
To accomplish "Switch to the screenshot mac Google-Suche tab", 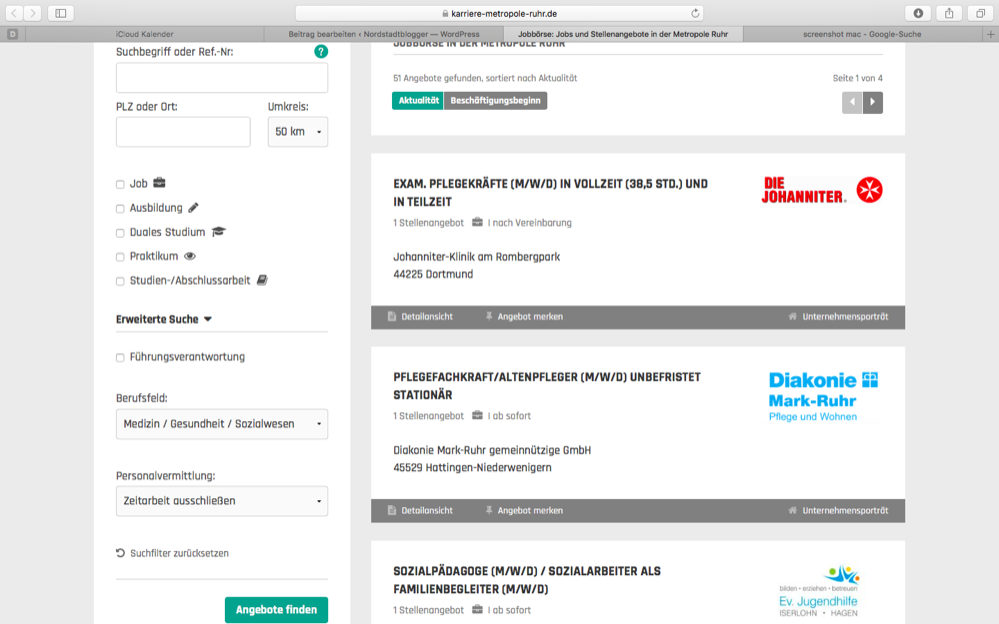I will [x=863, y=34].
